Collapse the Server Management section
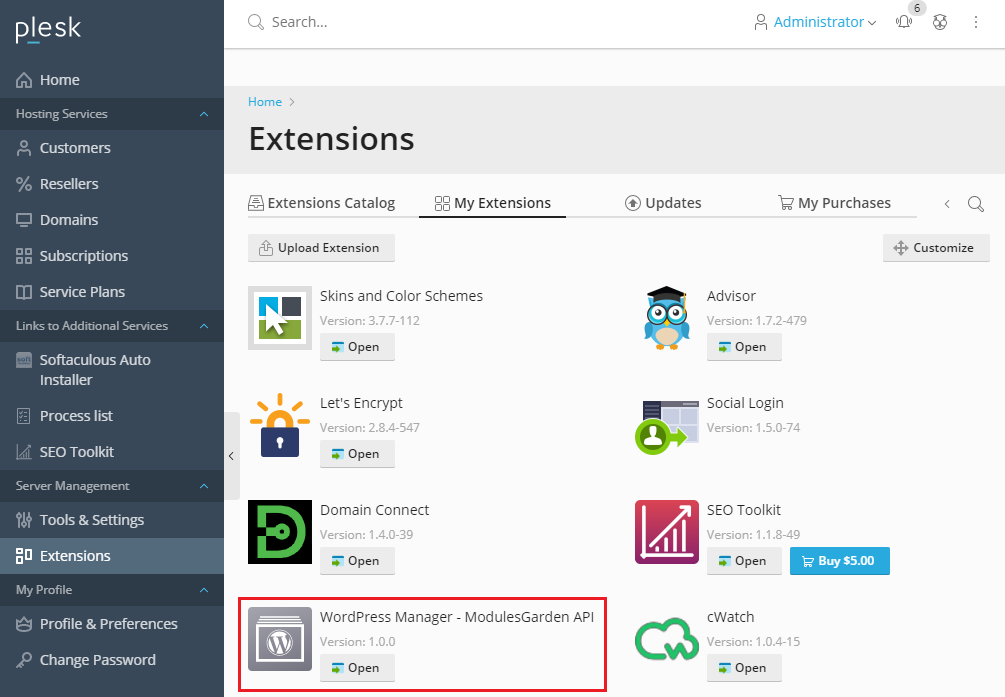 pos(204,486)
